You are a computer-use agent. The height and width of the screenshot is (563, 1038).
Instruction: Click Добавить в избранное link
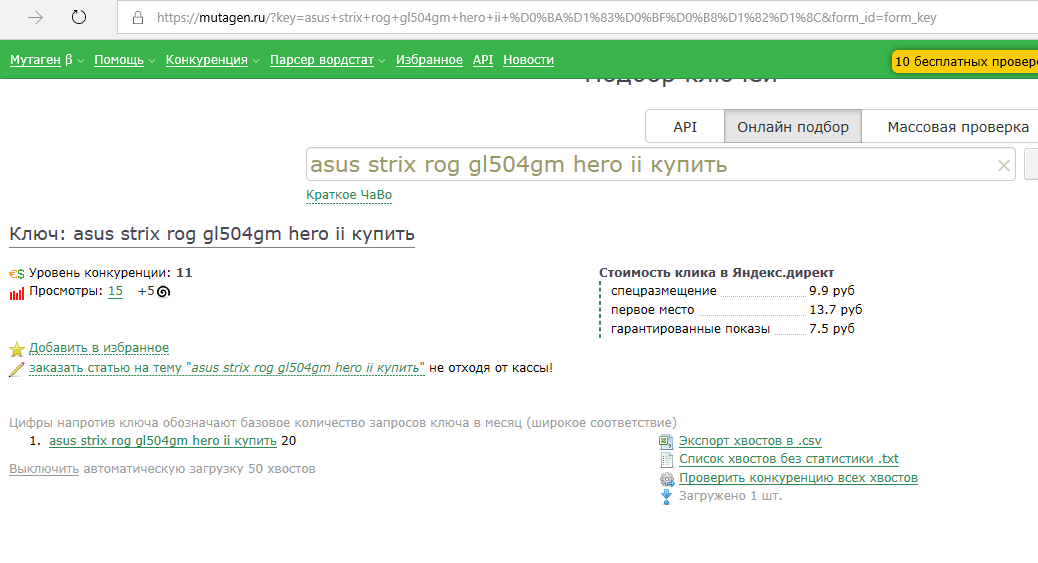coord(99,348)
